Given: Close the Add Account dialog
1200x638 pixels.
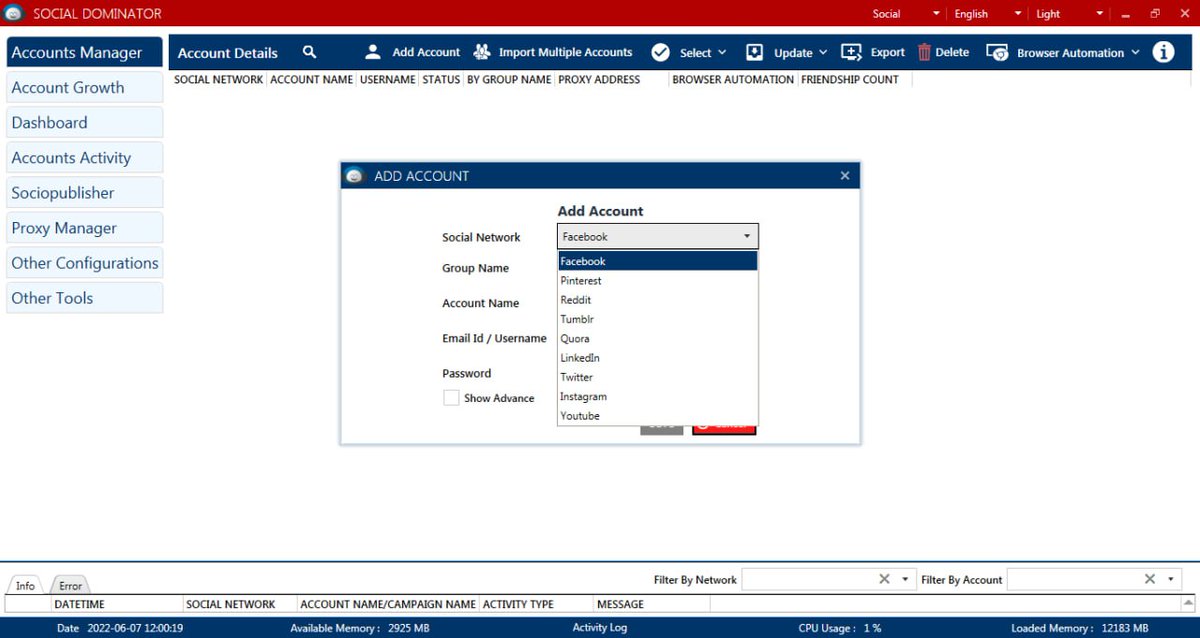Looking at the screenshot, I should 845,176.
